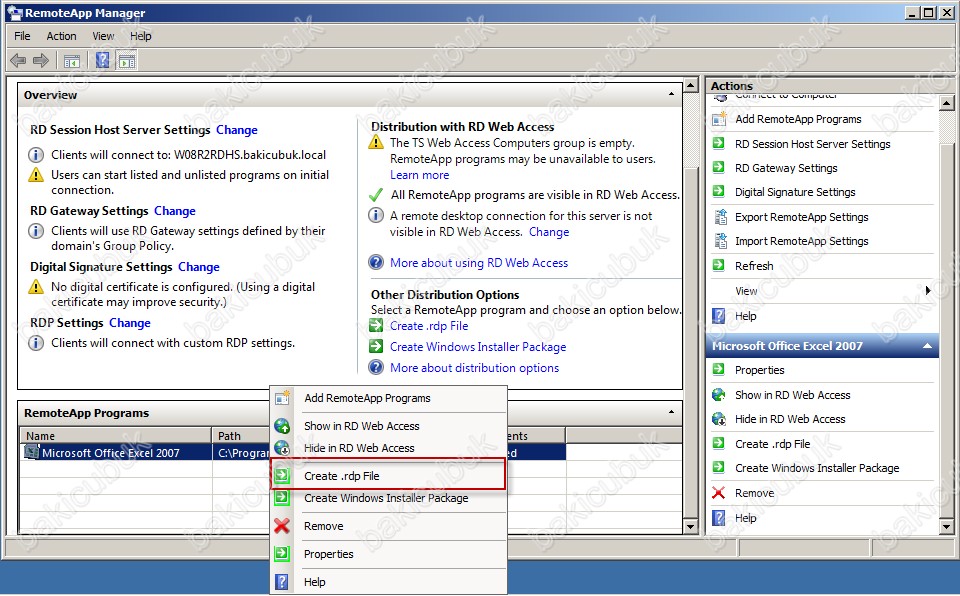960x596 pixels.
Task: Click the Actions pane scroll down arrow
Action: (947, 526)
